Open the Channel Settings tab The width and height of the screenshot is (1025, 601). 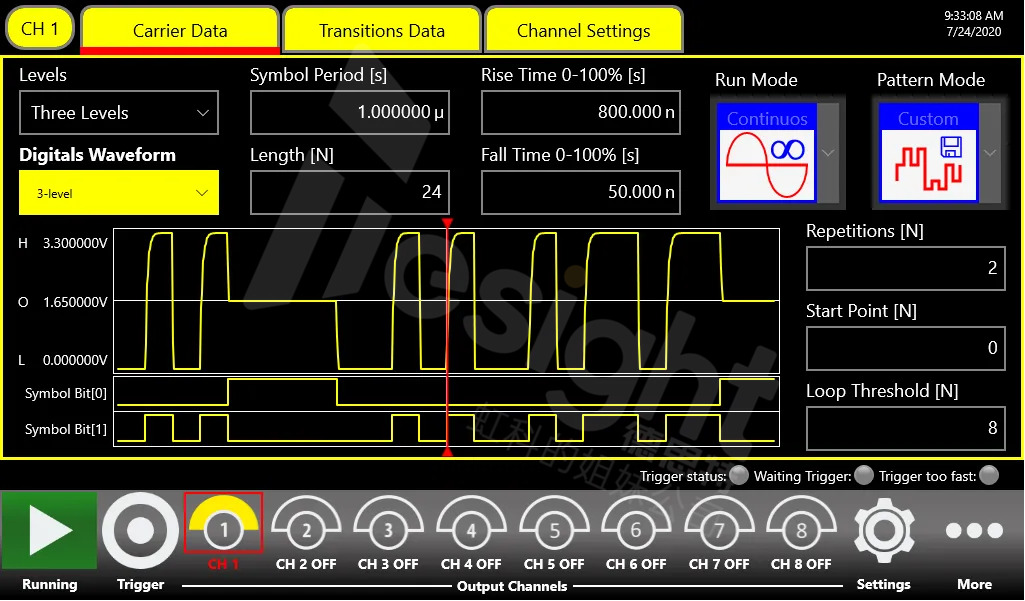tap(583, 29)
